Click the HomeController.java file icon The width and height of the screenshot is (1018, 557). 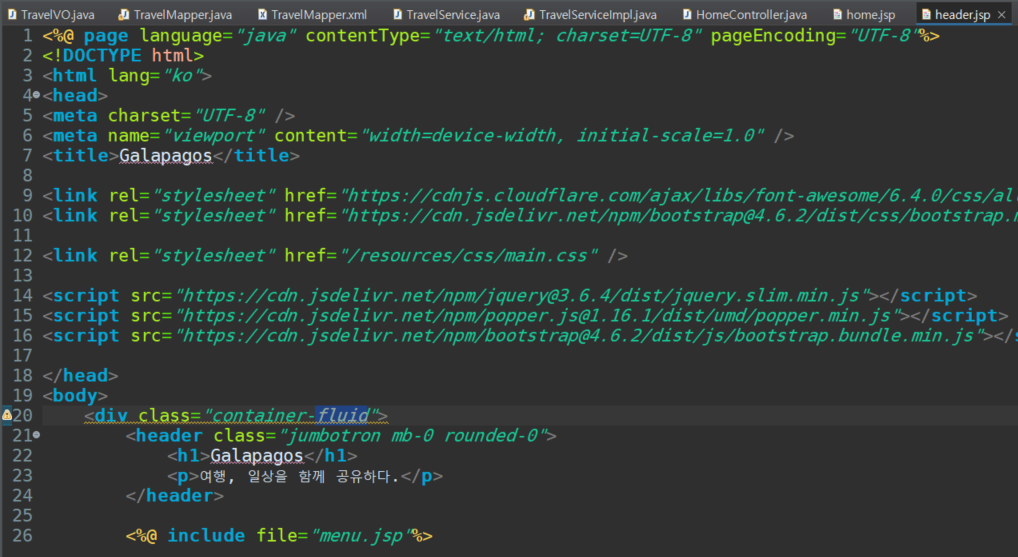point(687,14)
